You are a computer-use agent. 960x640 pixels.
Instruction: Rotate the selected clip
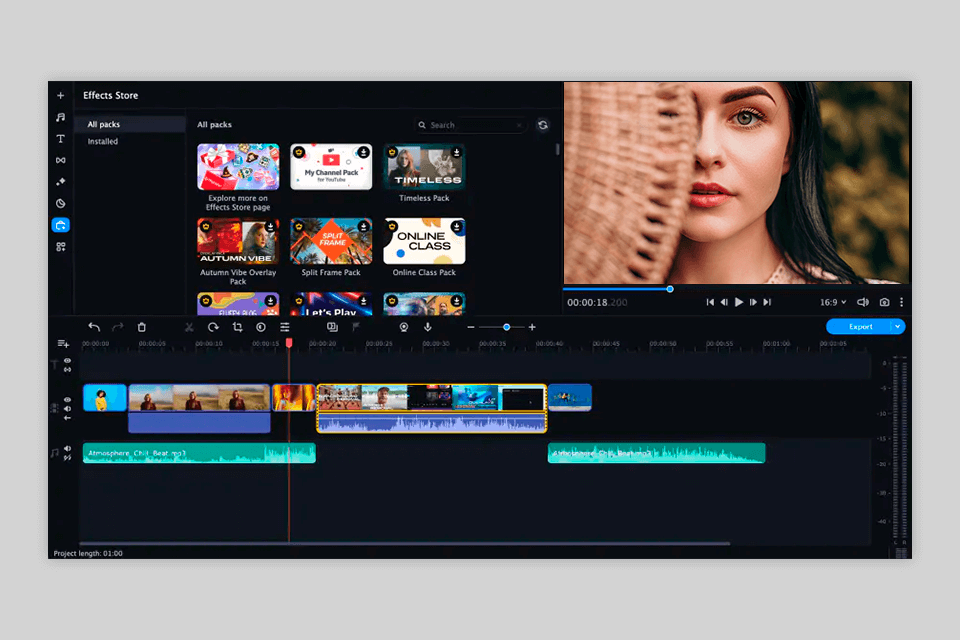coord(213,327)
